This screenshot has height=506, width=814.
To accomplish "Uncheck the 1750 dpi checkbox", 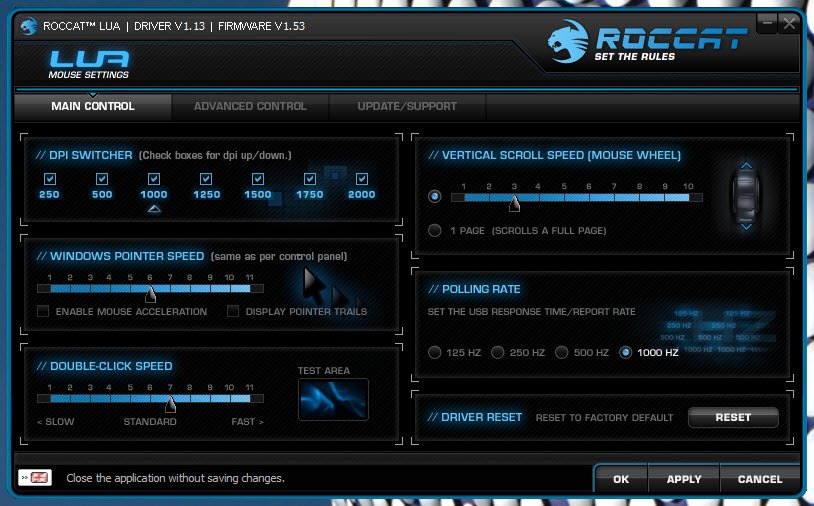I will (310, 179).
